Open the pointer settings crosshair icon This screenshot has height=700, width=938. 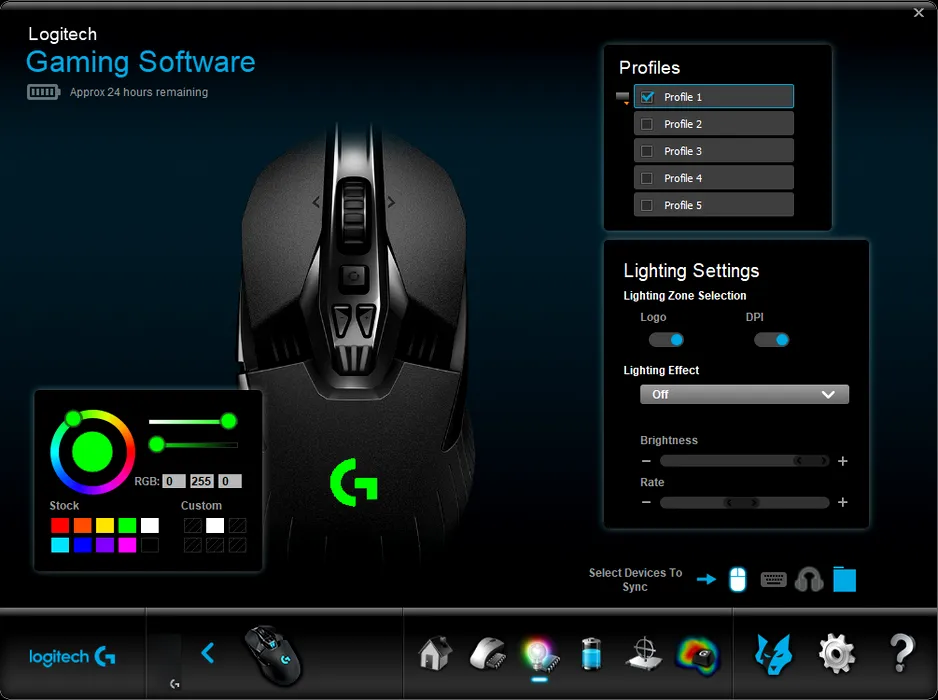tap(643, 654)
